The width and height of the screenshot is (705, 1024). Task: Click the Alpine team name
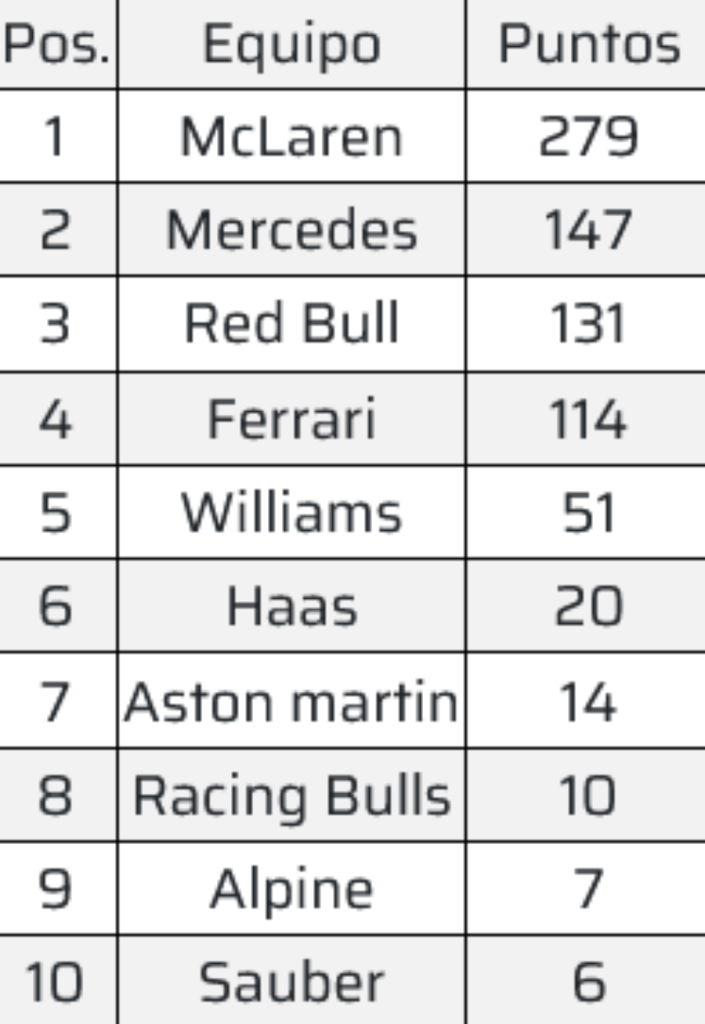coord(291,889)
